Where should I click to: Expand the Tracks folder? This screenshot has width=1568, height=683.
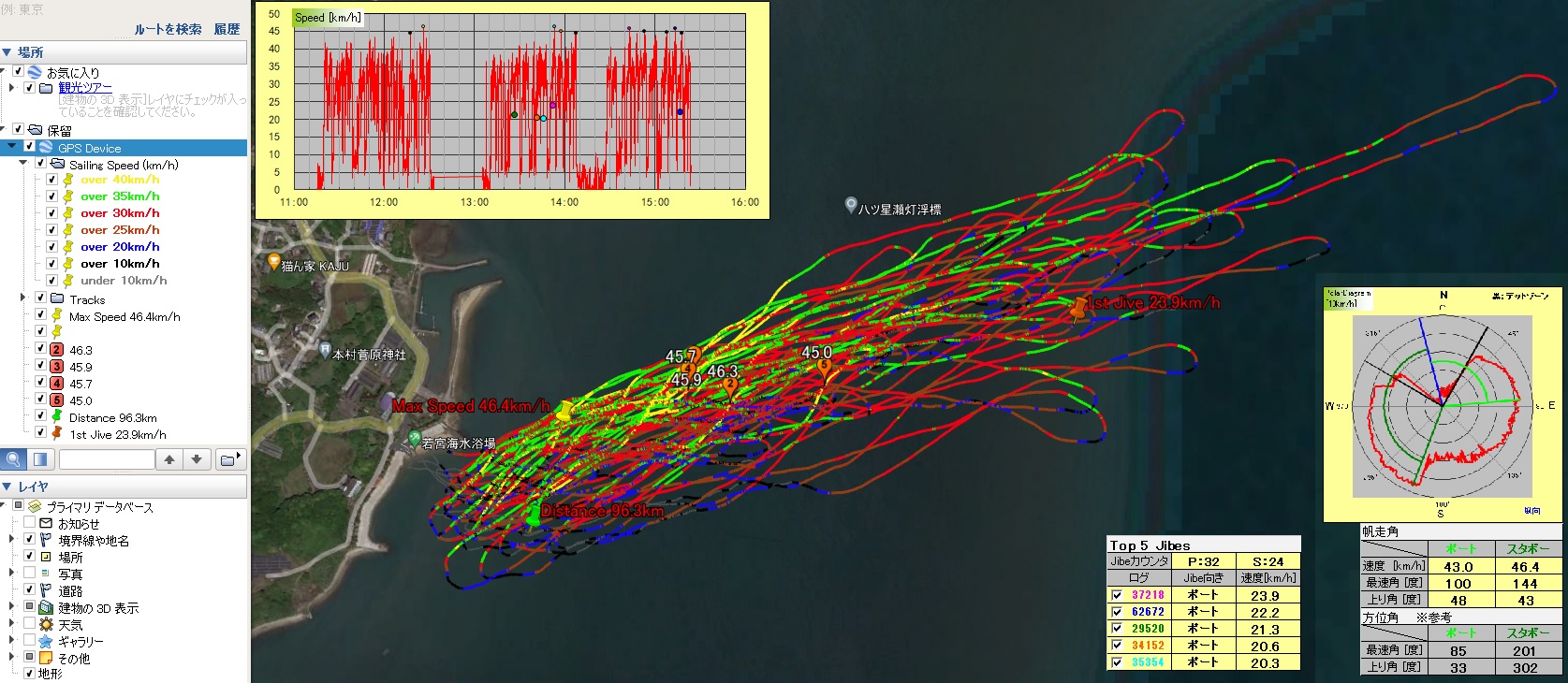(x=23, y=298)
